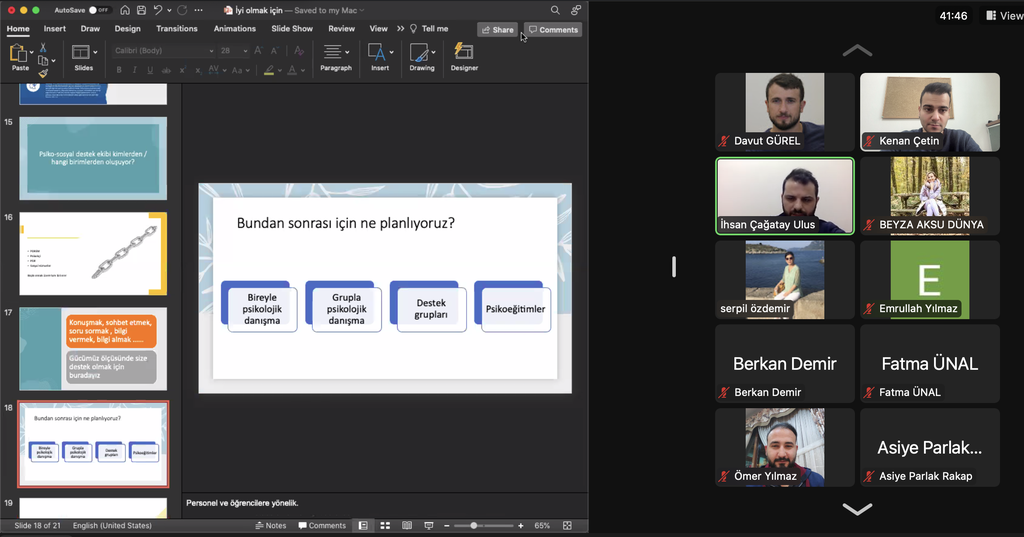Switch to the Design tab
This screenshot has height=537, width=1024.
[127, 29]
